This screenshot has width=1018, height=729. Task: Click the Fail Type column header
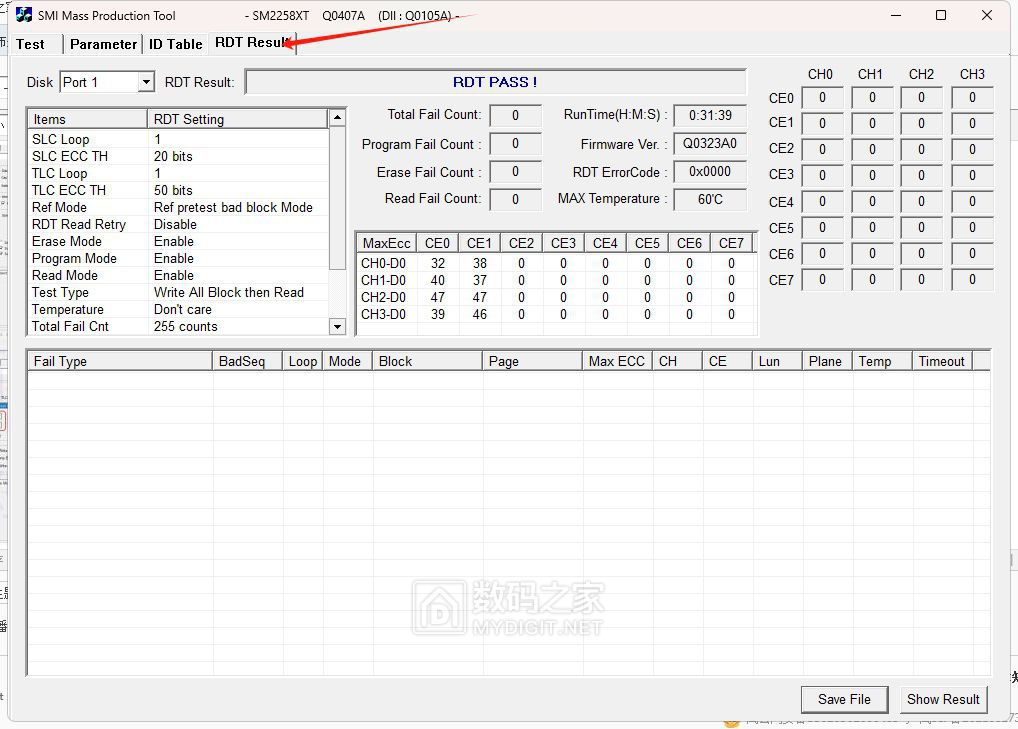click(120, 362)
